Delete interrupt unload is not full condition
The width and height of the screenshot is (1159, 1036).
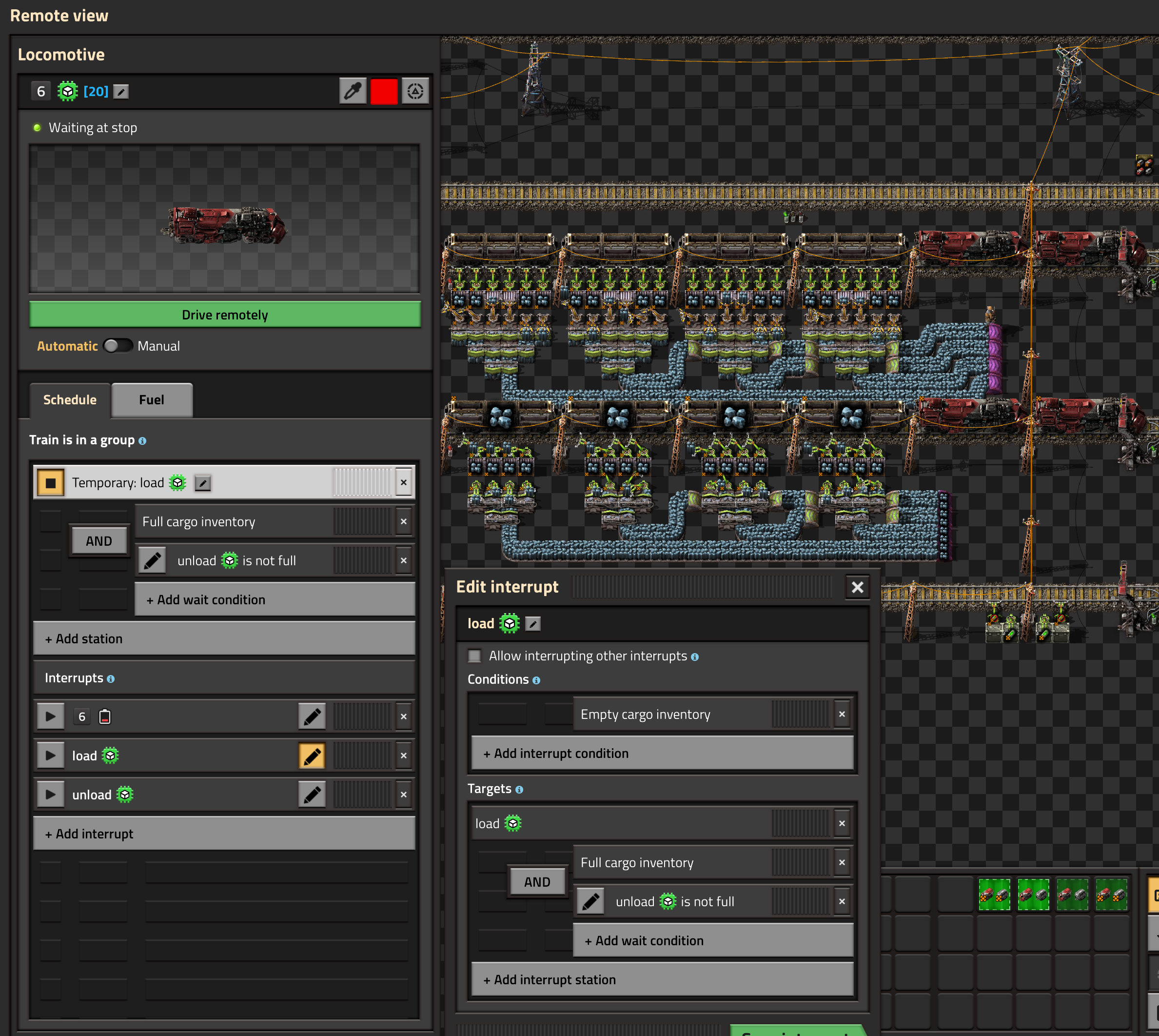click(842, 902)
